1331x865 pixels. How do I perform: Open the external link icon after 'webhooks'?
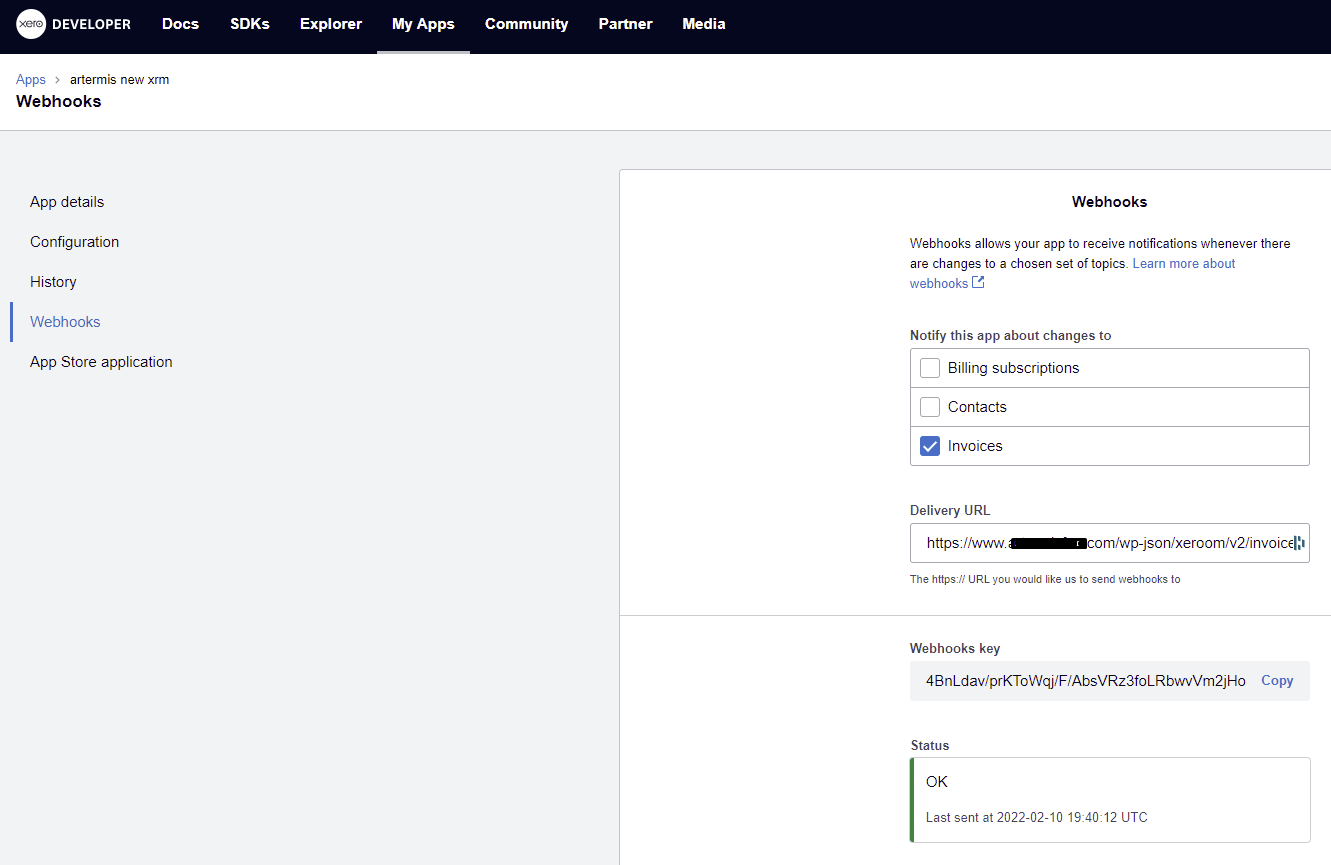(978, 283)
